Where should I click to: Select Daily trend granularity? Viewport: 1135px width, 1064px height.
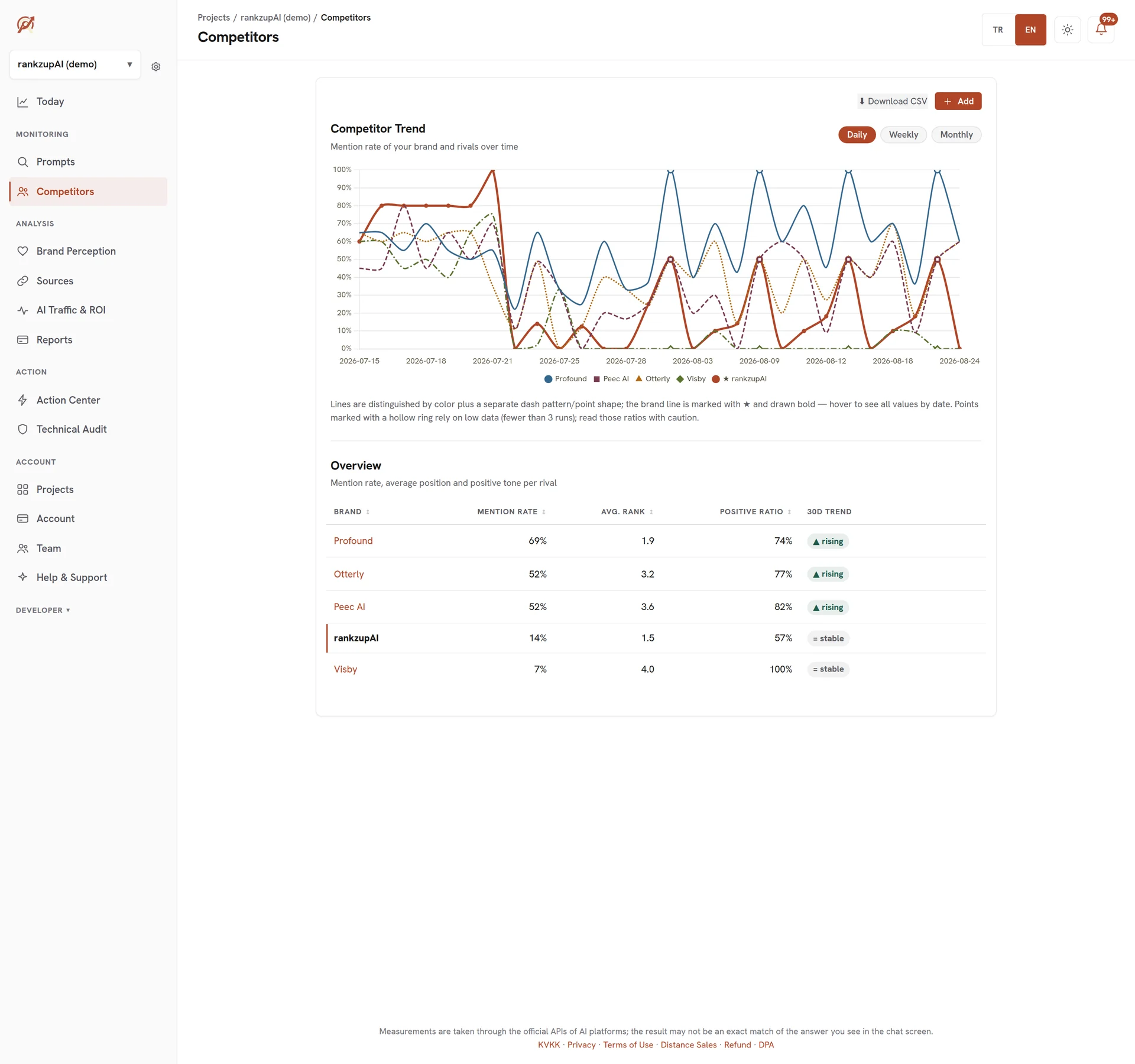(857, 135)
